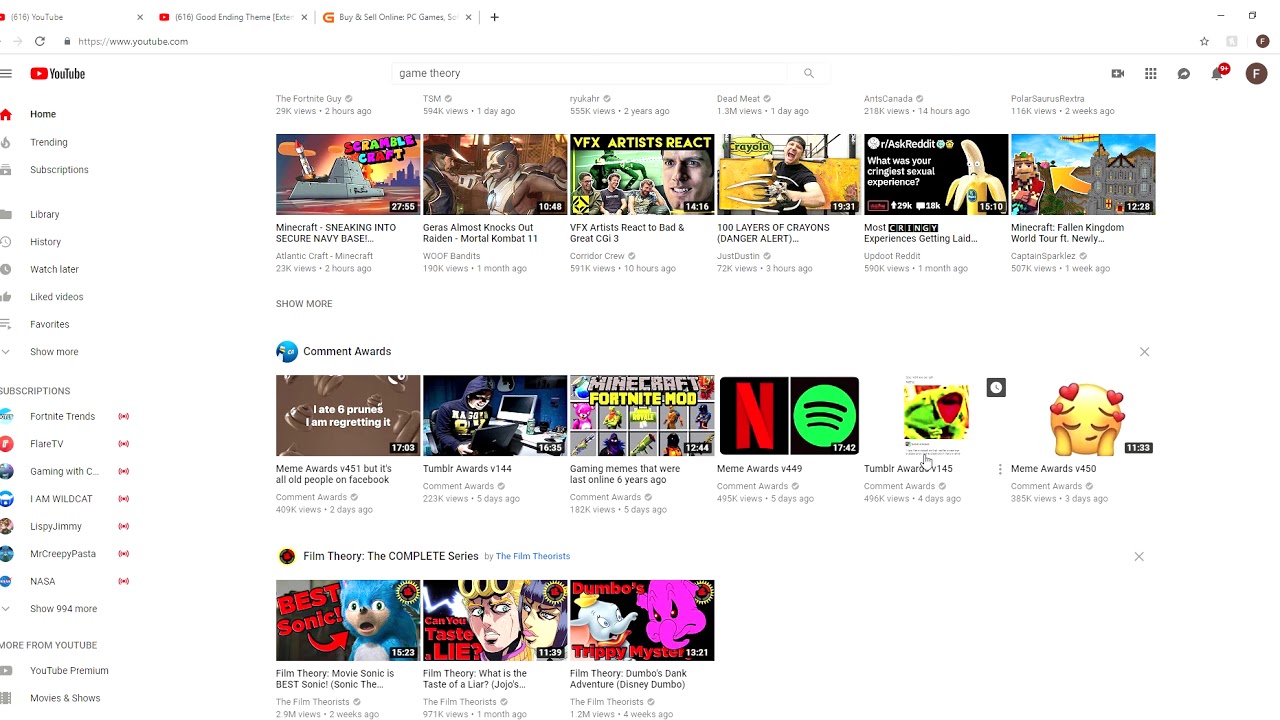Click the browser address bar
Viewport: 1280px width, 720px height.
pos(630,41)
